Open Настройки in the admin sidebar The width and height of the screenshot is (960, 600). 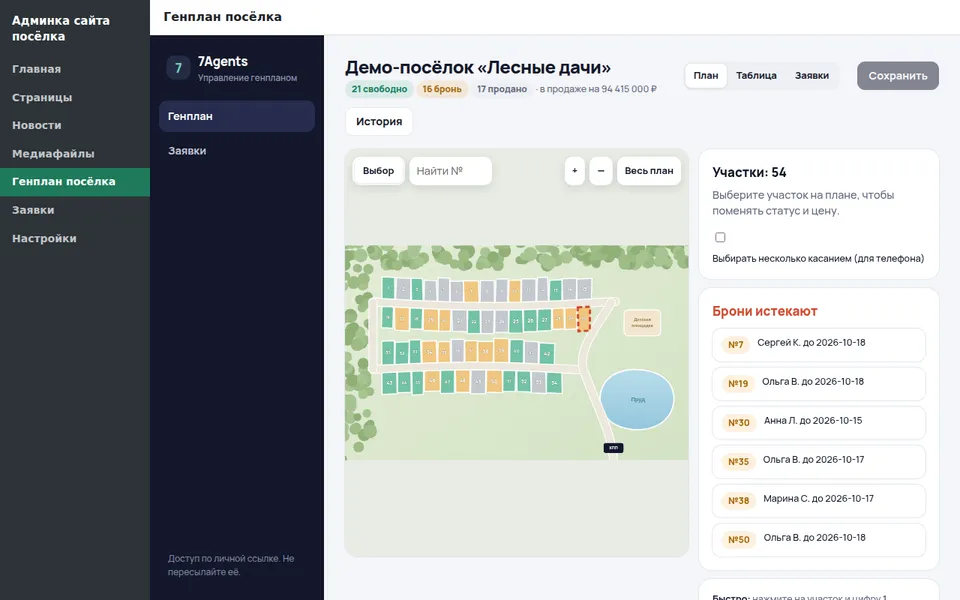[75, 238]
